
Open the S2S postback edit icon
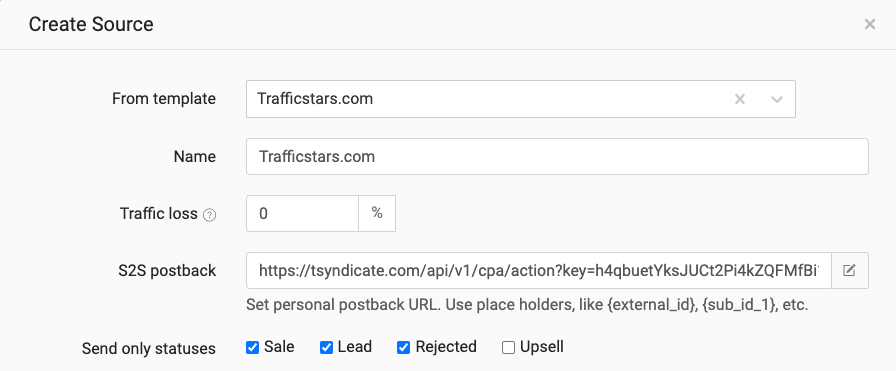tap(850, 270)
